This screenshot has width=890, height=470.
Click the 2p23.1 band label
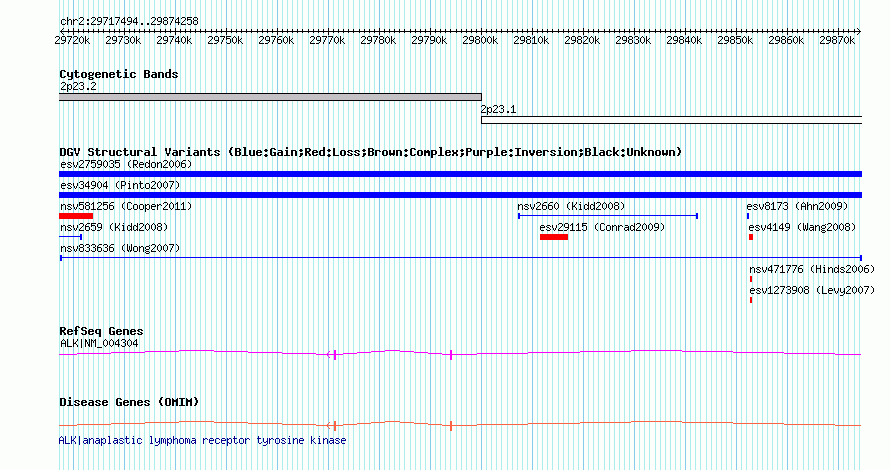point(498,110)
